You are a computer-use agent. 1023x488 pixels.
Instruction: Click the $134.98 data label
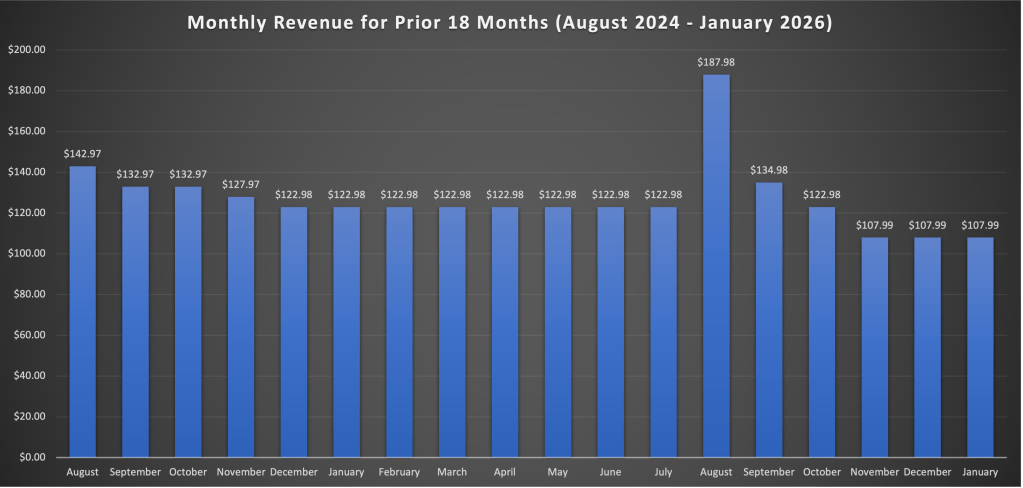[769, 170]
